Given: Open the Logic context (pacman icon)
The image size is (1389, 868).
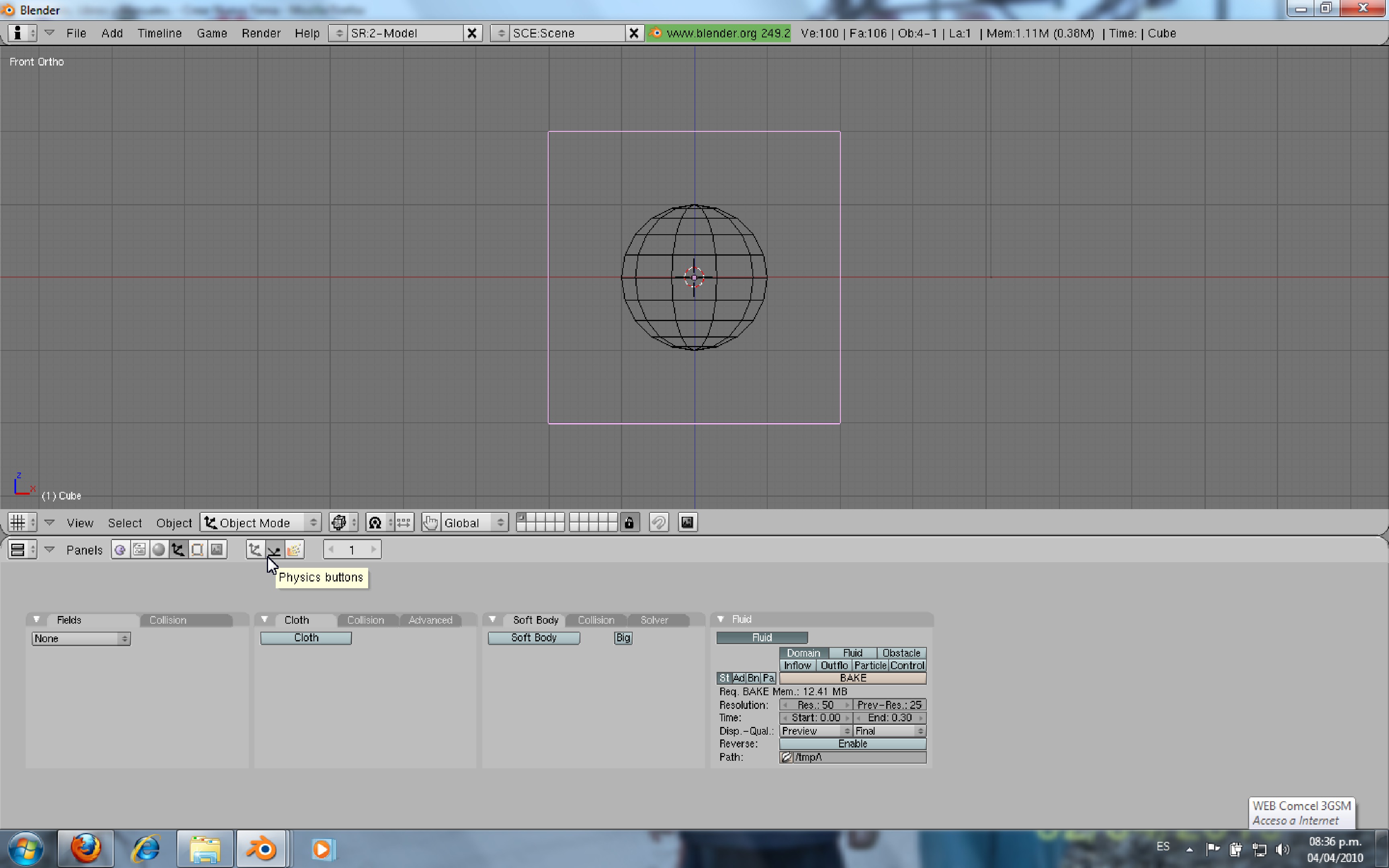Looking at the screenshot, I should coord(120,549).
